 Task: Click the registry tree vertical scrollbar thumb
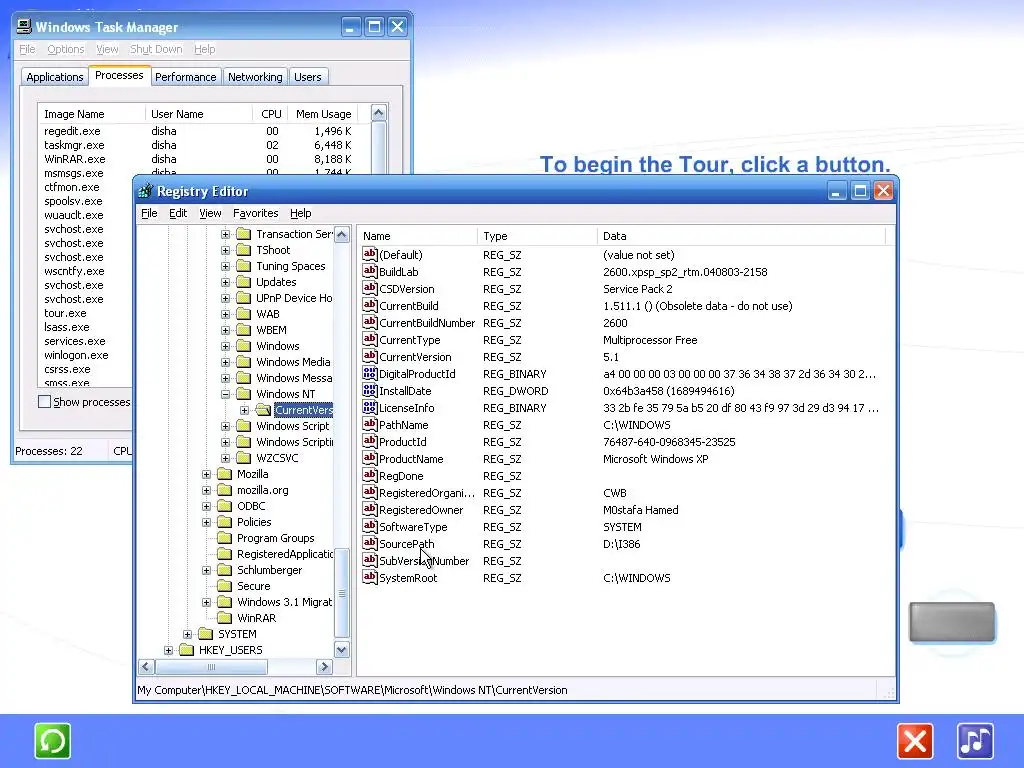[x=342, y=593]
